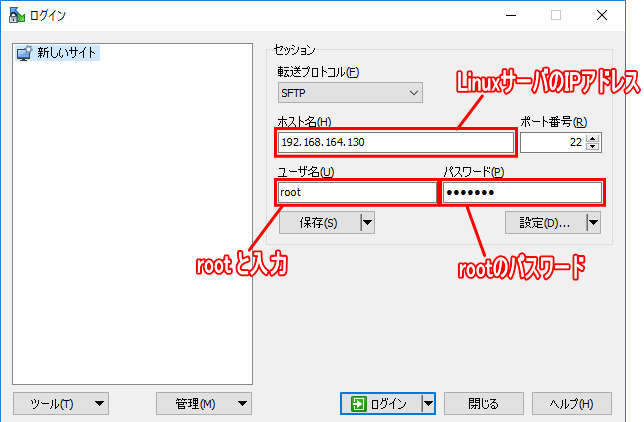Click the パスワード password field
The image size is (644, 422).
(522, 192)
